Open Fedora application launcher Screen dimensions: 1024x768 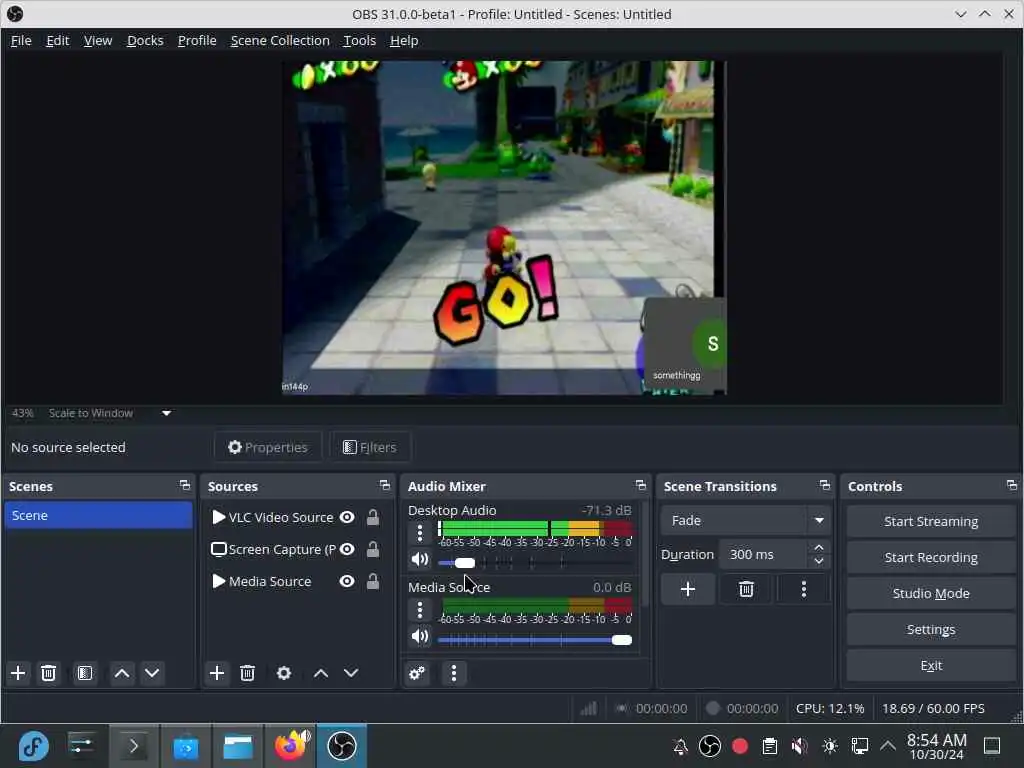click(33, 746)
